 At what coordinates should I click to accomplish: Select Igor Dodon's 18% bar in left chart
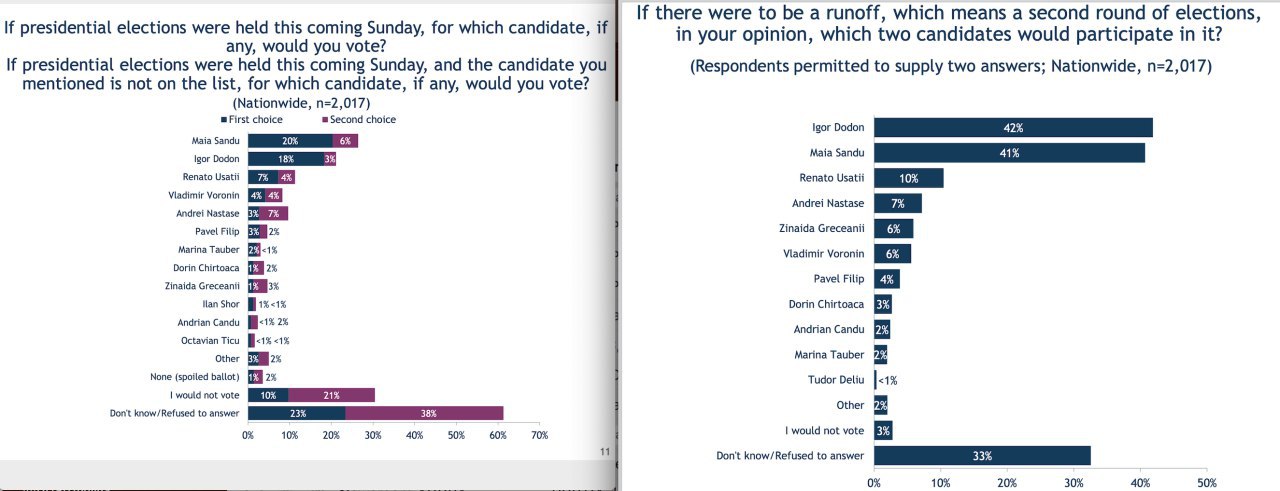coord(285,159)
